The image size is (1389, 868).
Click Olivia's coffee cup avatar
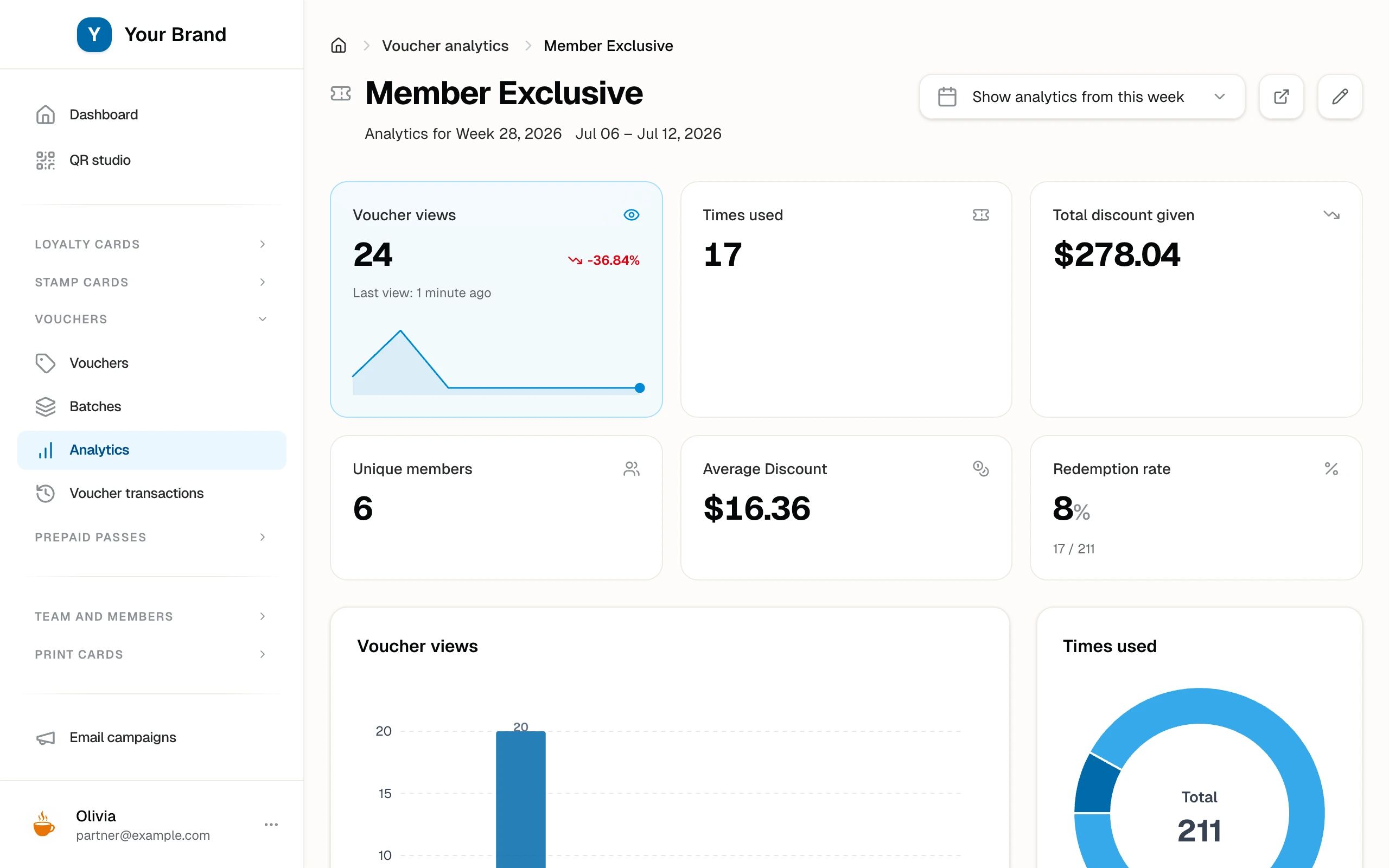43,825
